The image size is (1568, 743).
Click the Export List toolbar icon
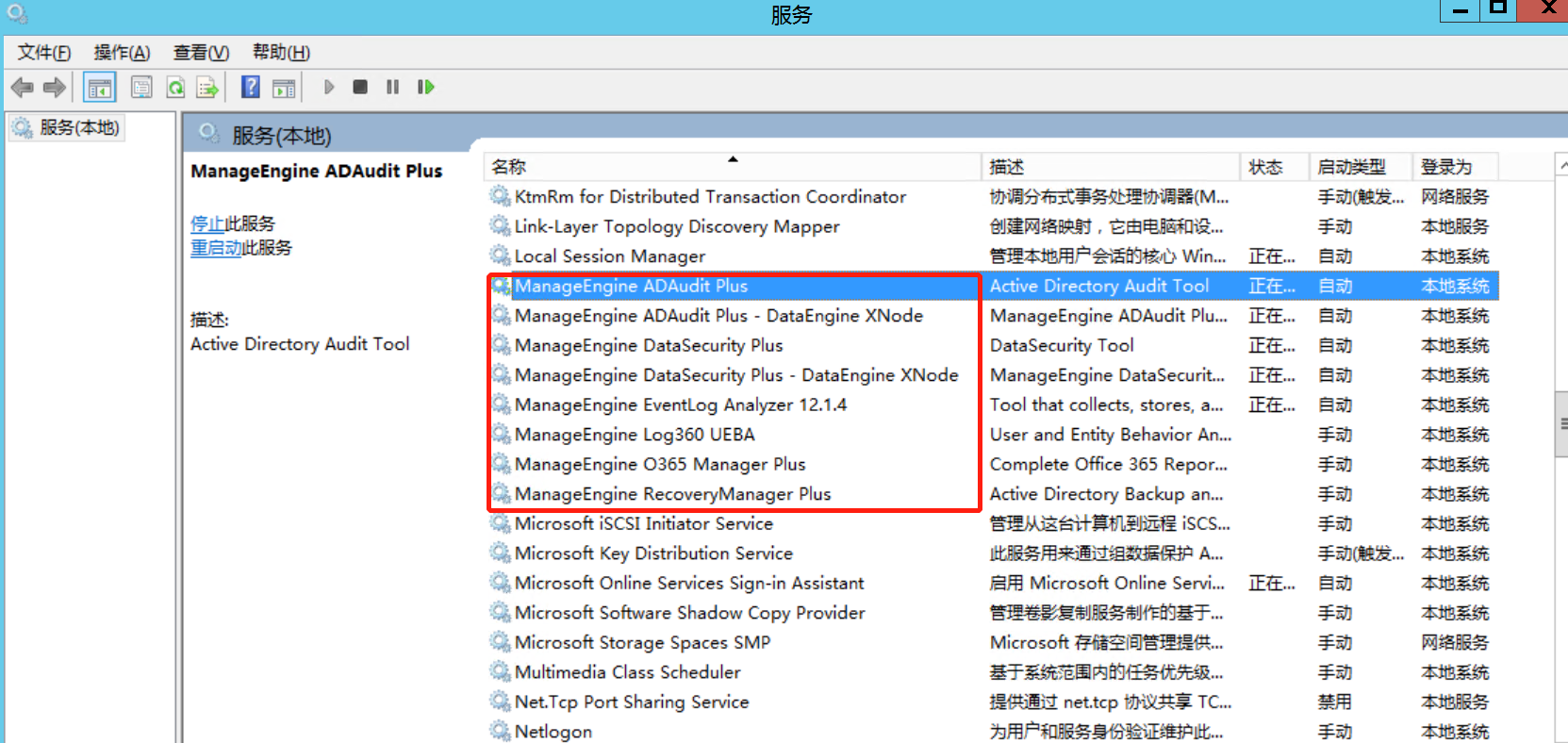(x=207, y=88)
